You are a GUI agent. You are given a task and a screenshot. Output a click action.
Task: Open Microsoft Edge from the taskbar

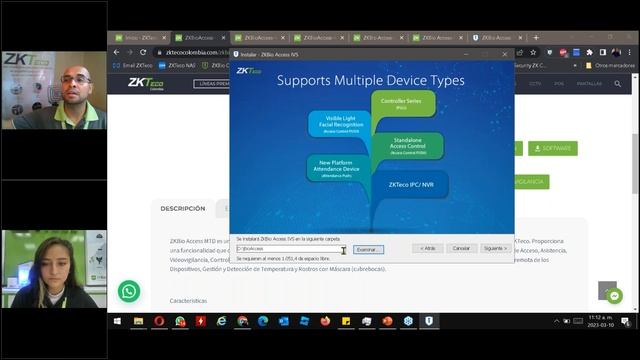coord(263,321)
